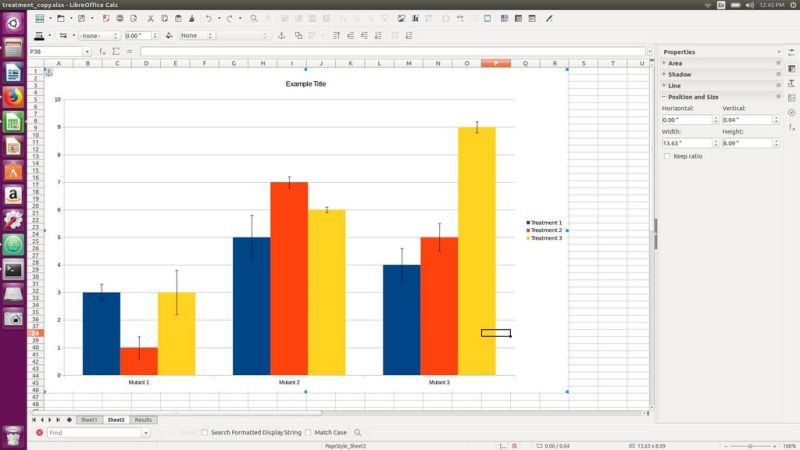Viewport: 800px width, 450px height.
Task: Close the Find toolbar with red X
Action: coord(39,433)
